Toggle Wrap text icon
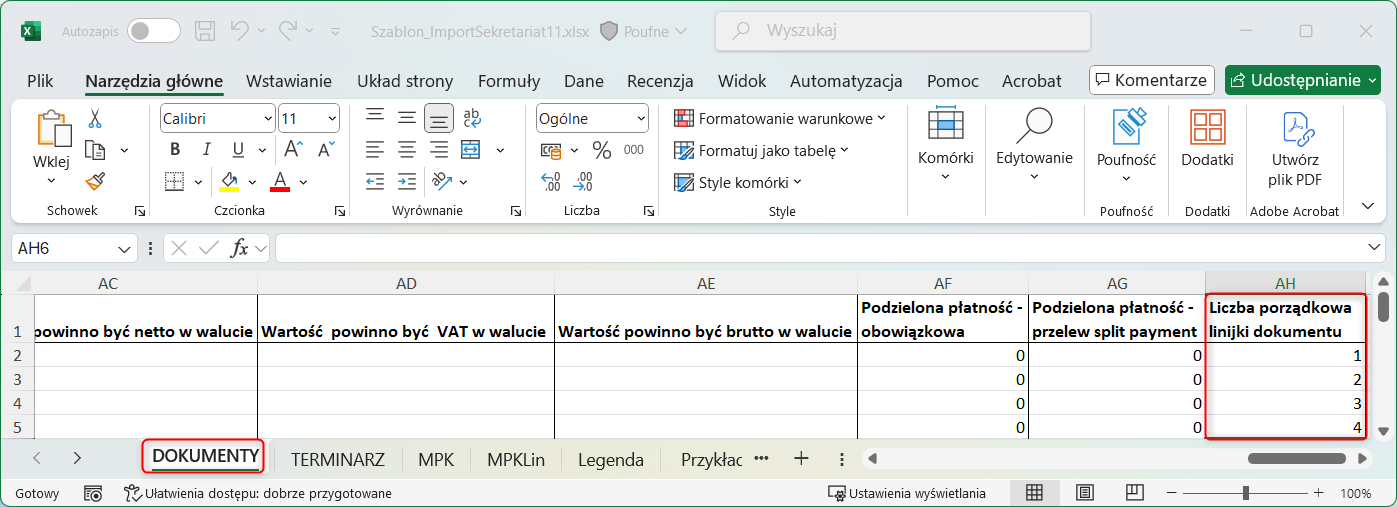Image resolution: width=1397 pixels, height=507 pixels. coord(472,118)
